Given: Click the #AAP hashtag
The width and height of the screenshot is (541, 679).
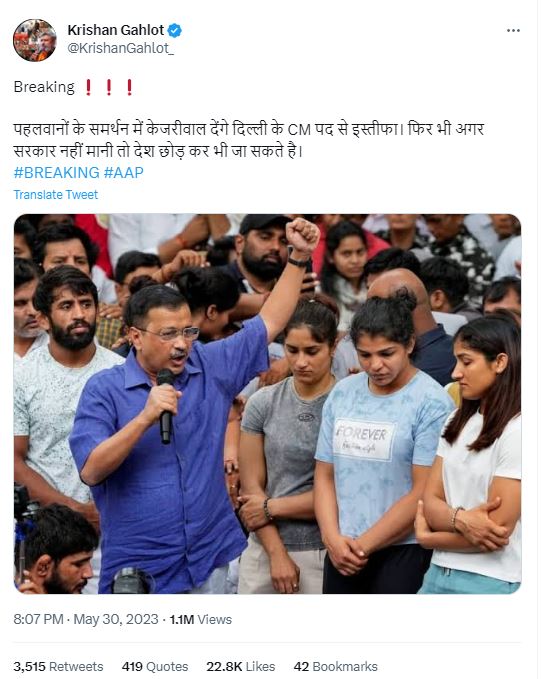Looking at the screenshot, I should pyautogui.click(x=124, y=172).
